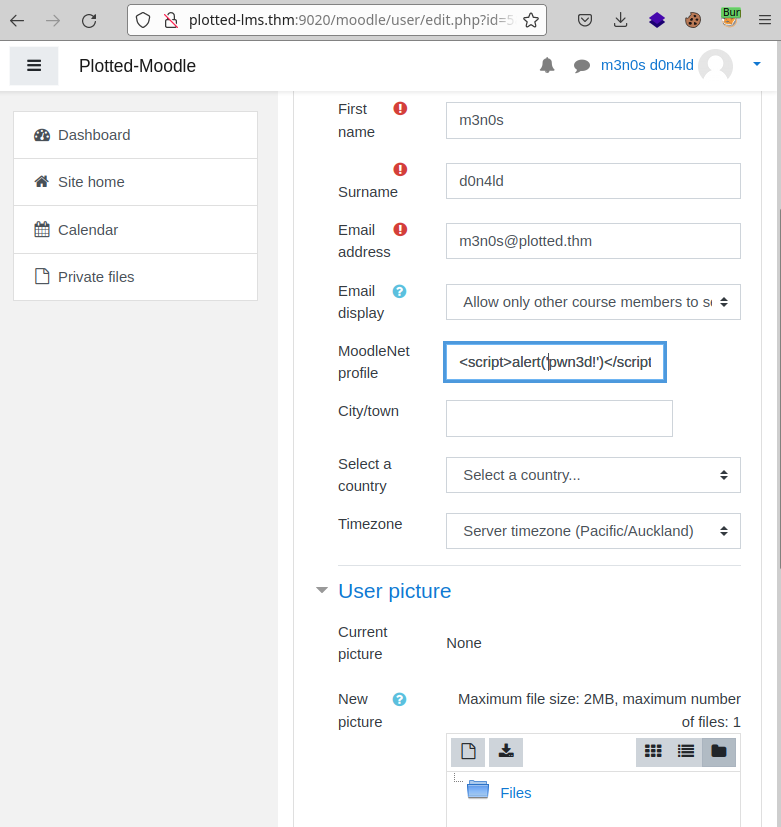Screen dimensions: 781x827
Task: Focus the City/town field
Action: point(559,418)
